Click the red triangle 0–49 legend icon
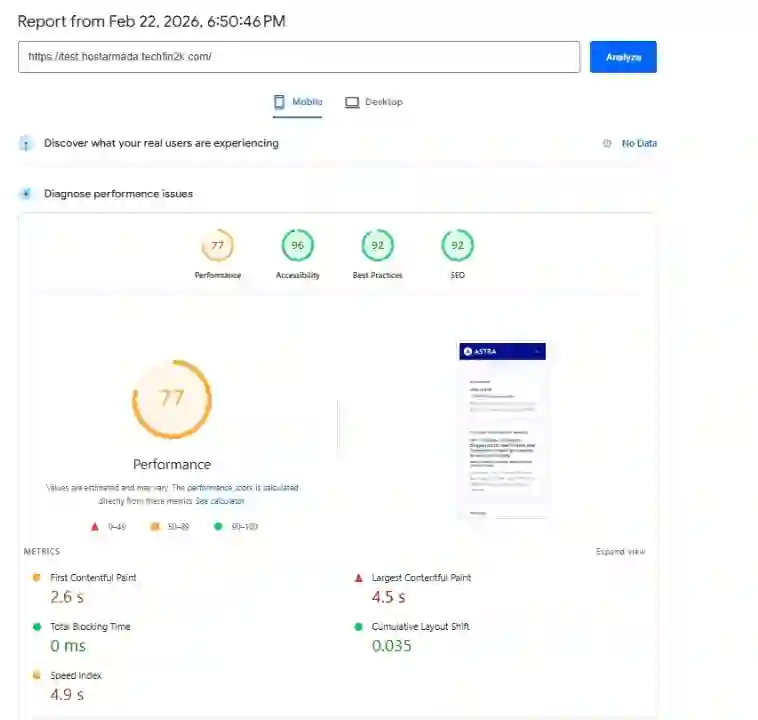This screenshot has width=758, height=720. pos(95,527)
